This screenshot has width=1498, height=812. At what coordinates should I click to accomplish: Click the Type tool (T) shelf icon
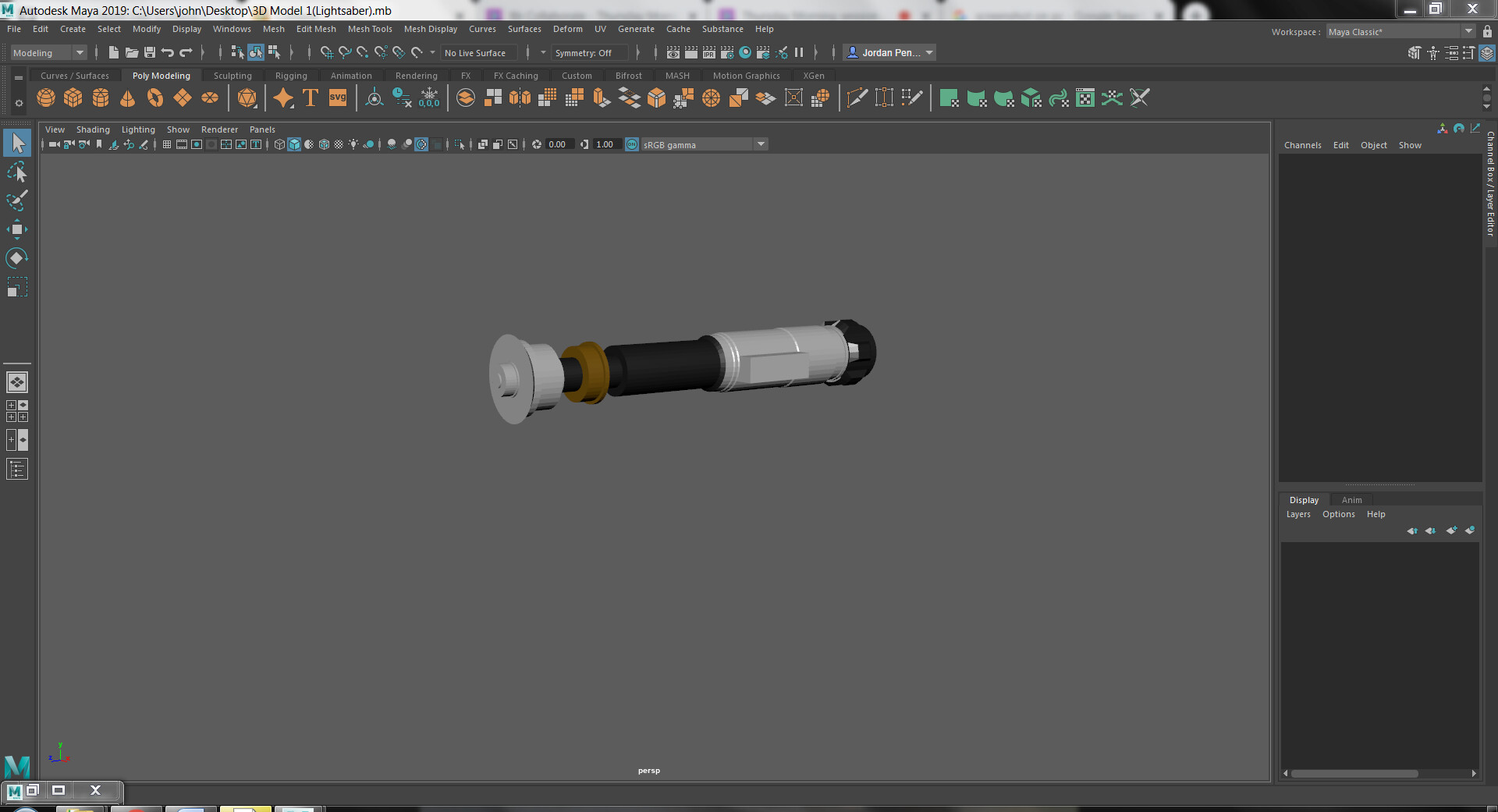tap(310, 98)
